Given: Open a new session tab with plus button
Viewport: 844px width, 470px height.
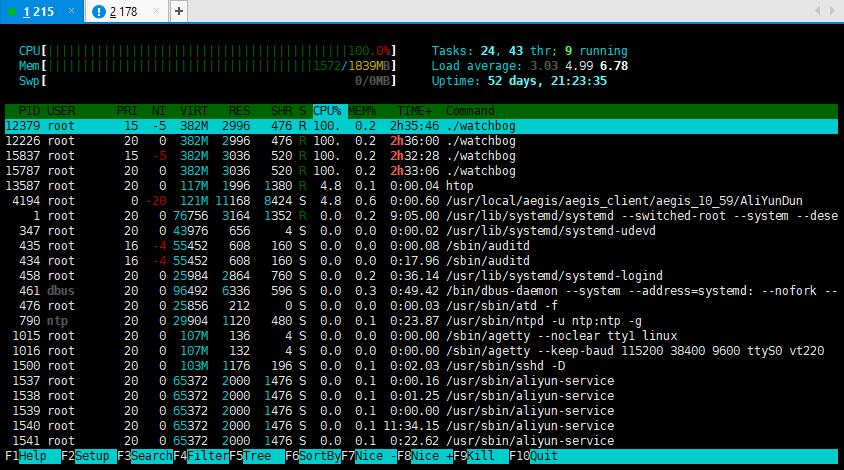Looking at the screenshot, I should click(x=179, y=11).
